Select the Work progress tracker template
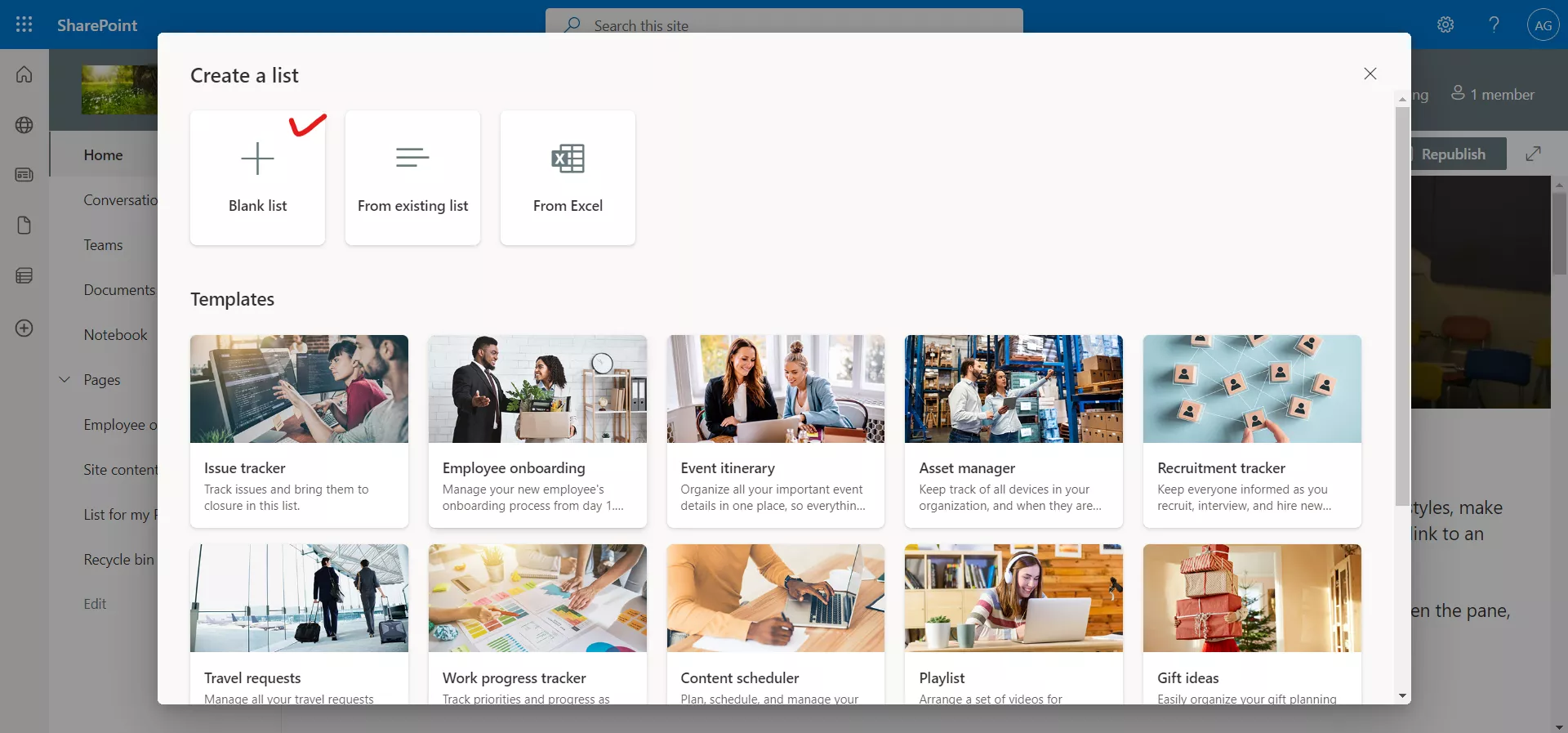1568x733 pixels. [537, 624]
